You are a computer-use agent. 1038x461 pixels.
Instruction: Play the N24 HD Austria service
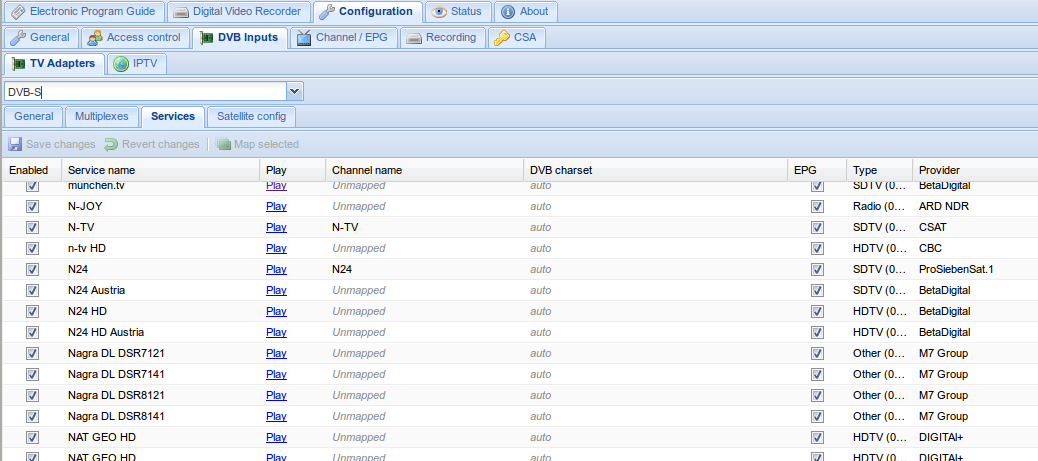[276, 333]
